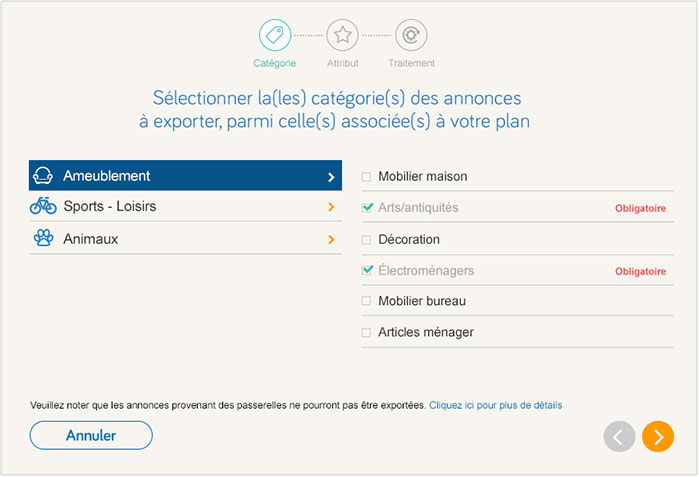Tick the Mobilier bureau checkbox
Viewport: 699px width, 477px height.
point(367,301)
